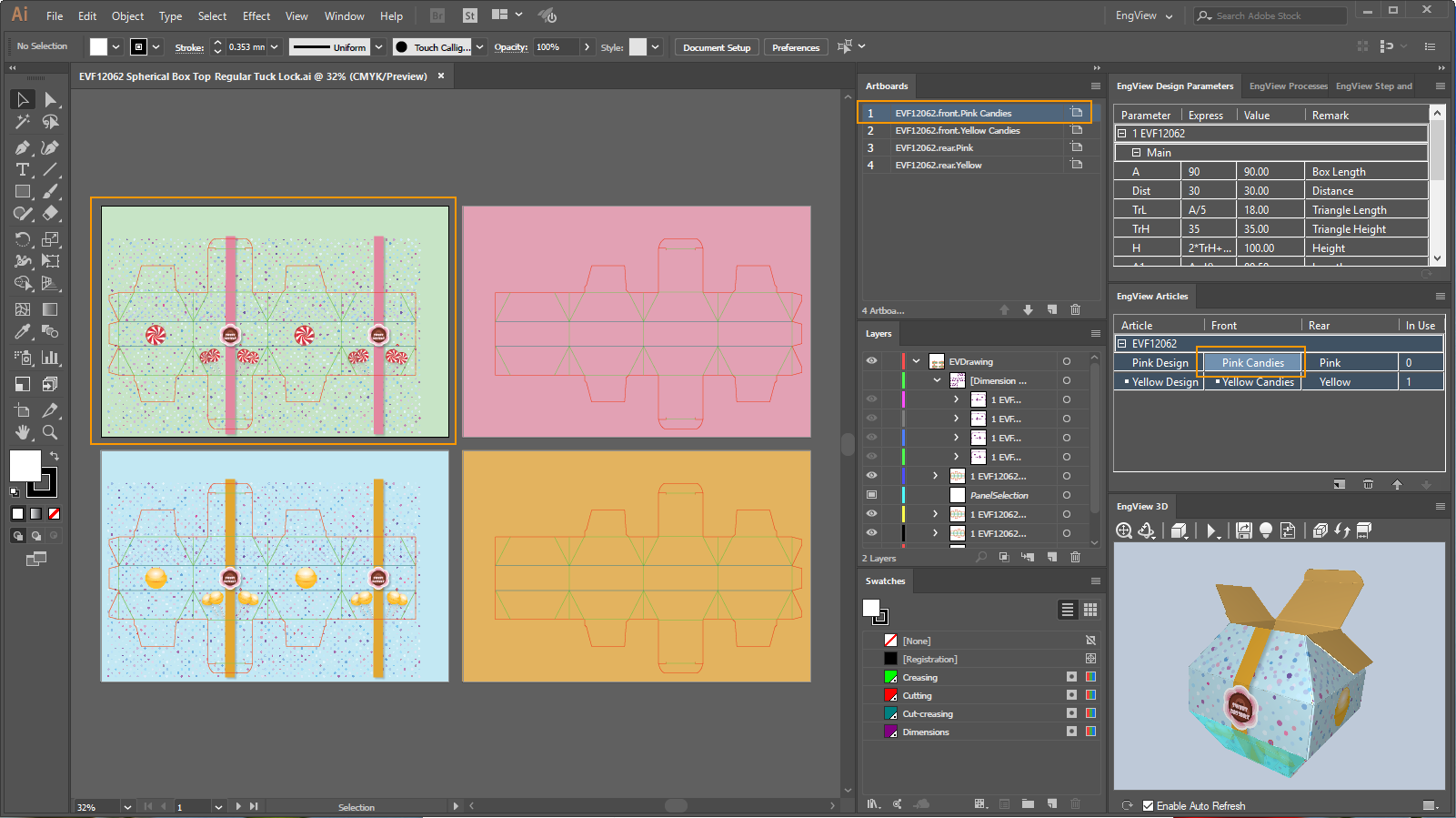Hide the EVDrawing layer

(871, 361)
